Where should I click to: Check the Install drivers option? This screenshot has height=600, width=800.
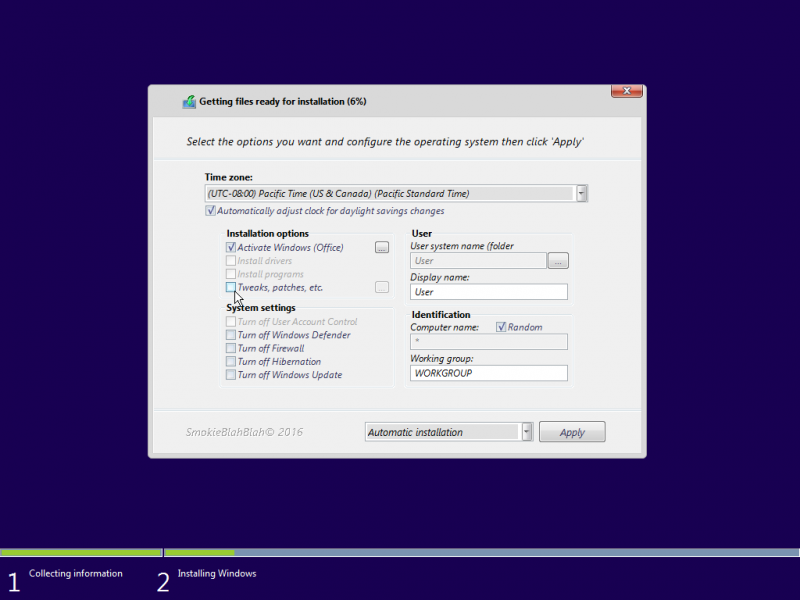(231, 261)
